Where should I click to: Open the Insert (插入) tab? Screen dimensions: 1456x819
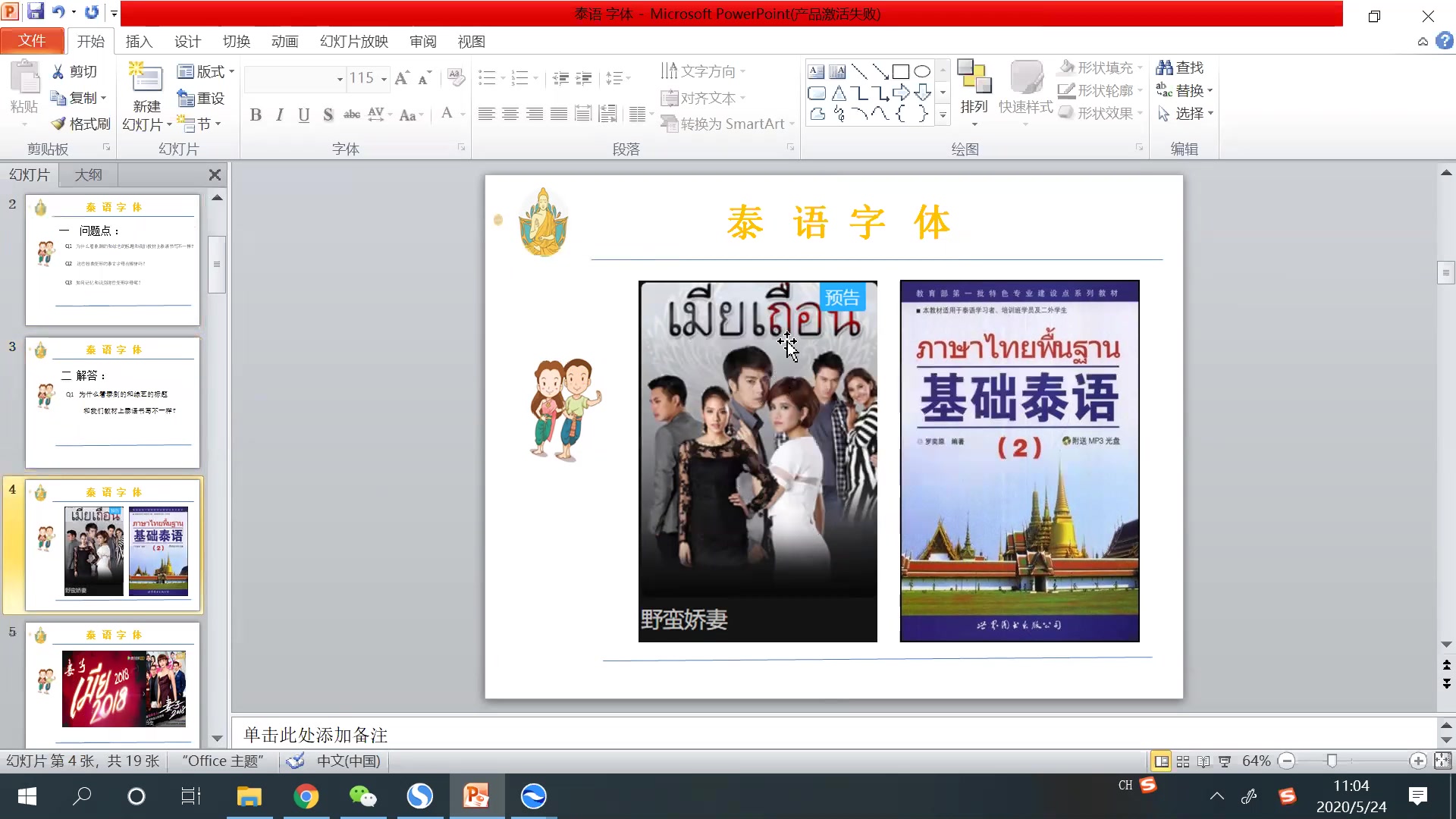tap(139, 42)
